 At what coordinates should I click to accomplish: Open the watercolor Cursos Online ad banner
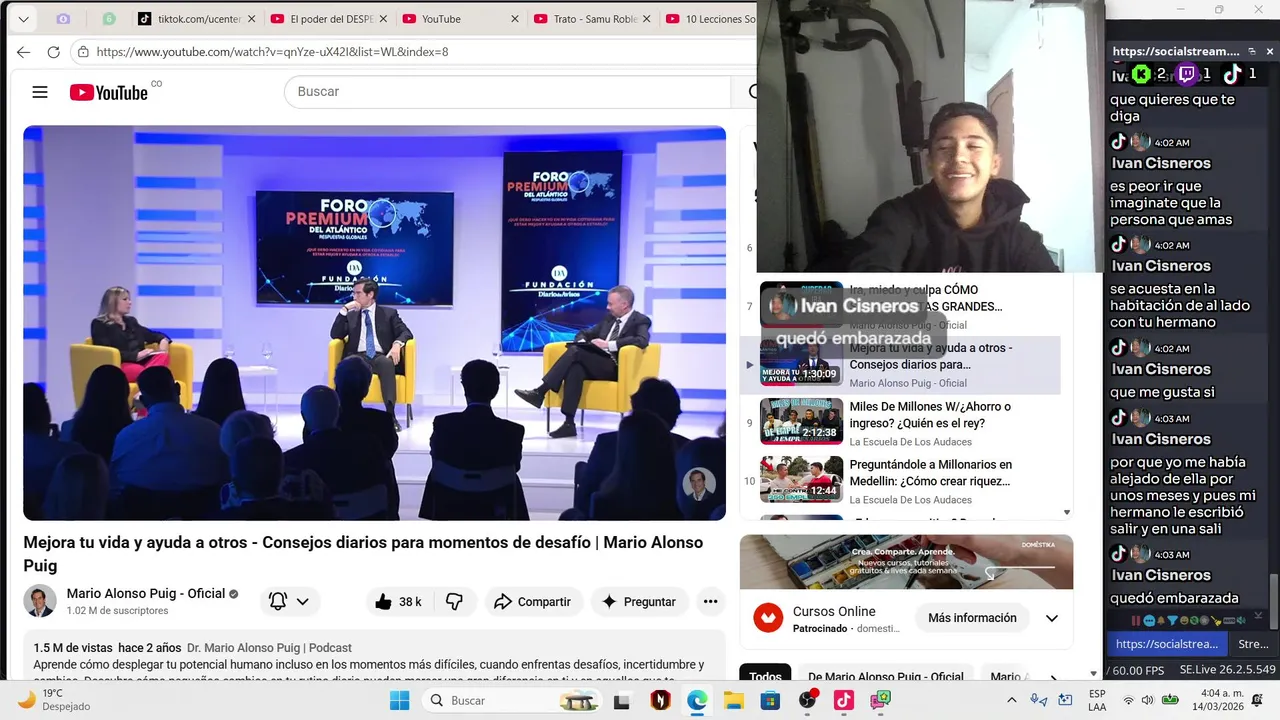906,562
